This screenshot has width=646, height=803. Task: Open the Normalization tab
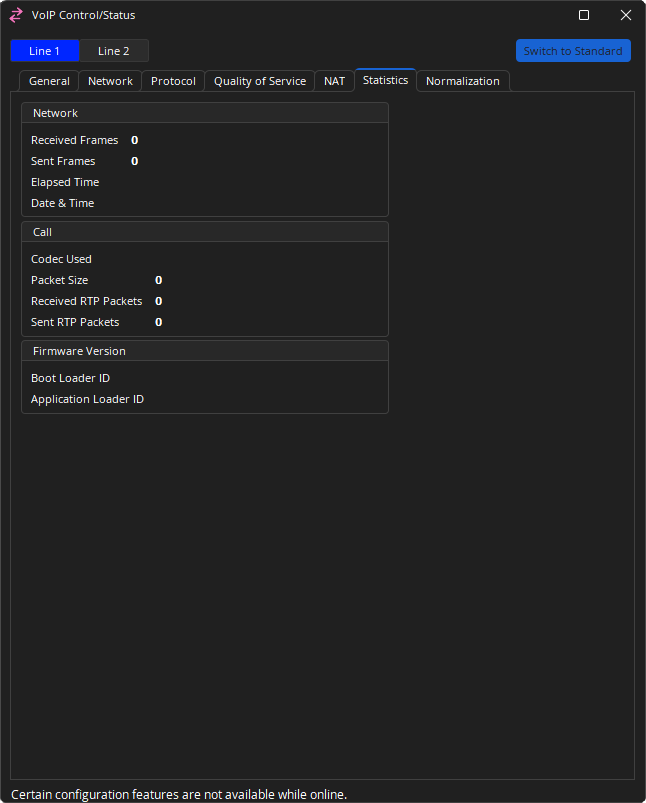[462, 81]
